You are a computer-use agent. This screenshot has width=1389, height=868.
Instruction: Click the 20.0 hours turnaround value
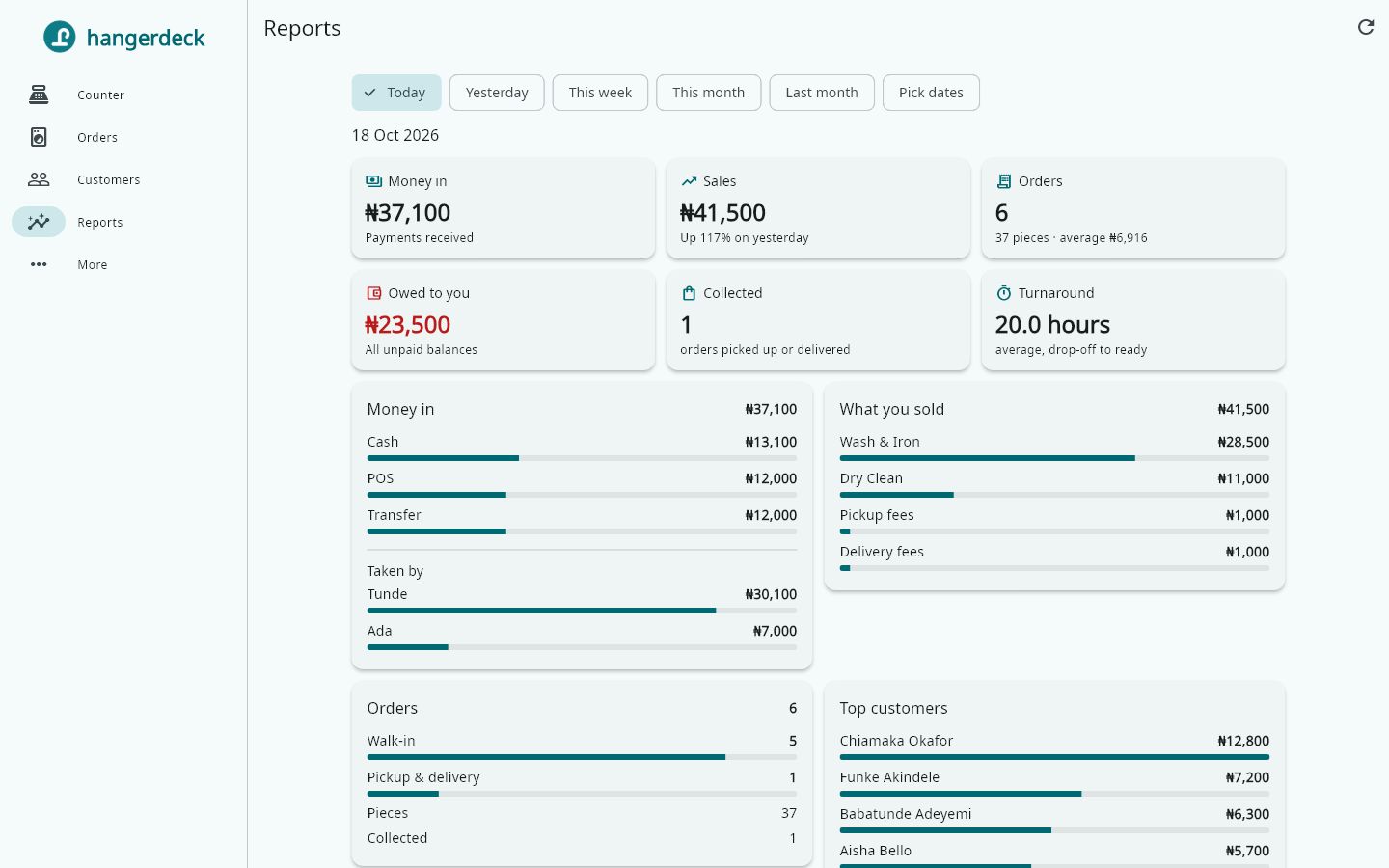point(1052,325)
